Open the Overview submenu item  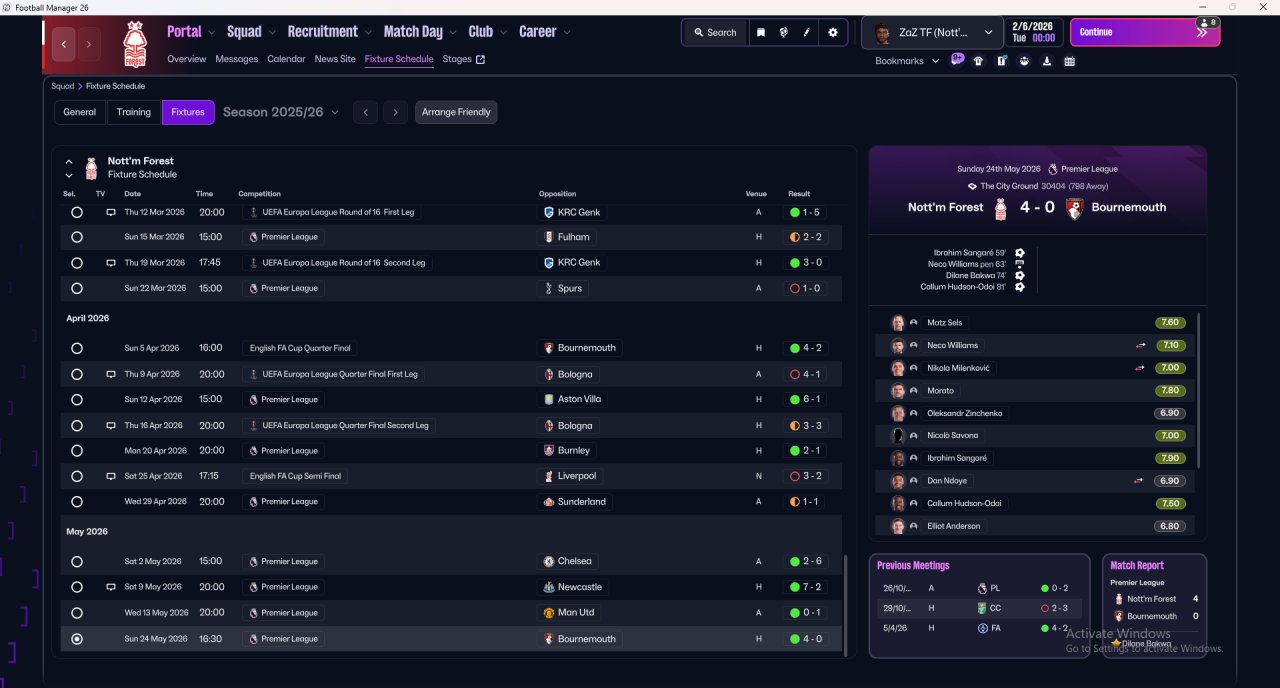coord(187,59)
